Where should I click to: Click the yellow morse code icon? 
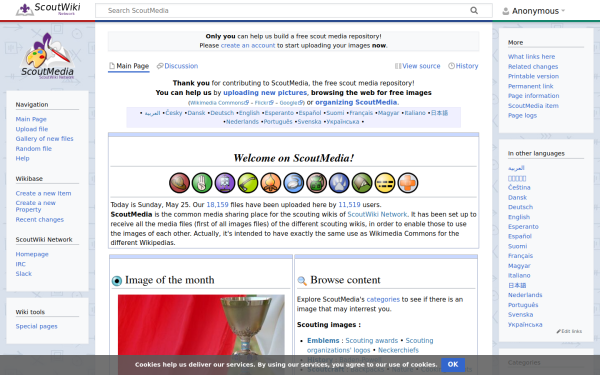tap(385, 183)
